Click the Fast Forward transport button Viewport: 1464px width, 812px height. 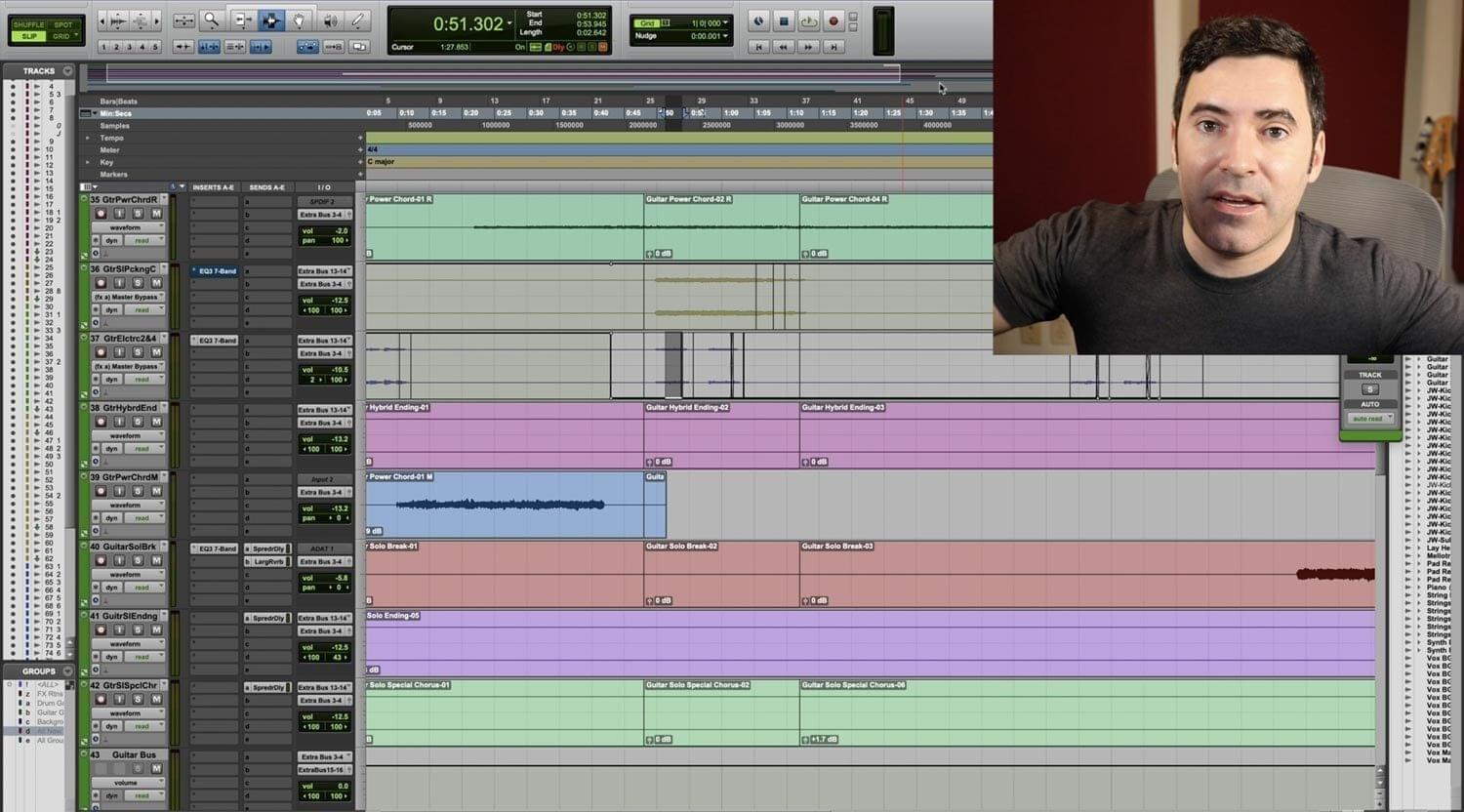[x=808, y=46]
